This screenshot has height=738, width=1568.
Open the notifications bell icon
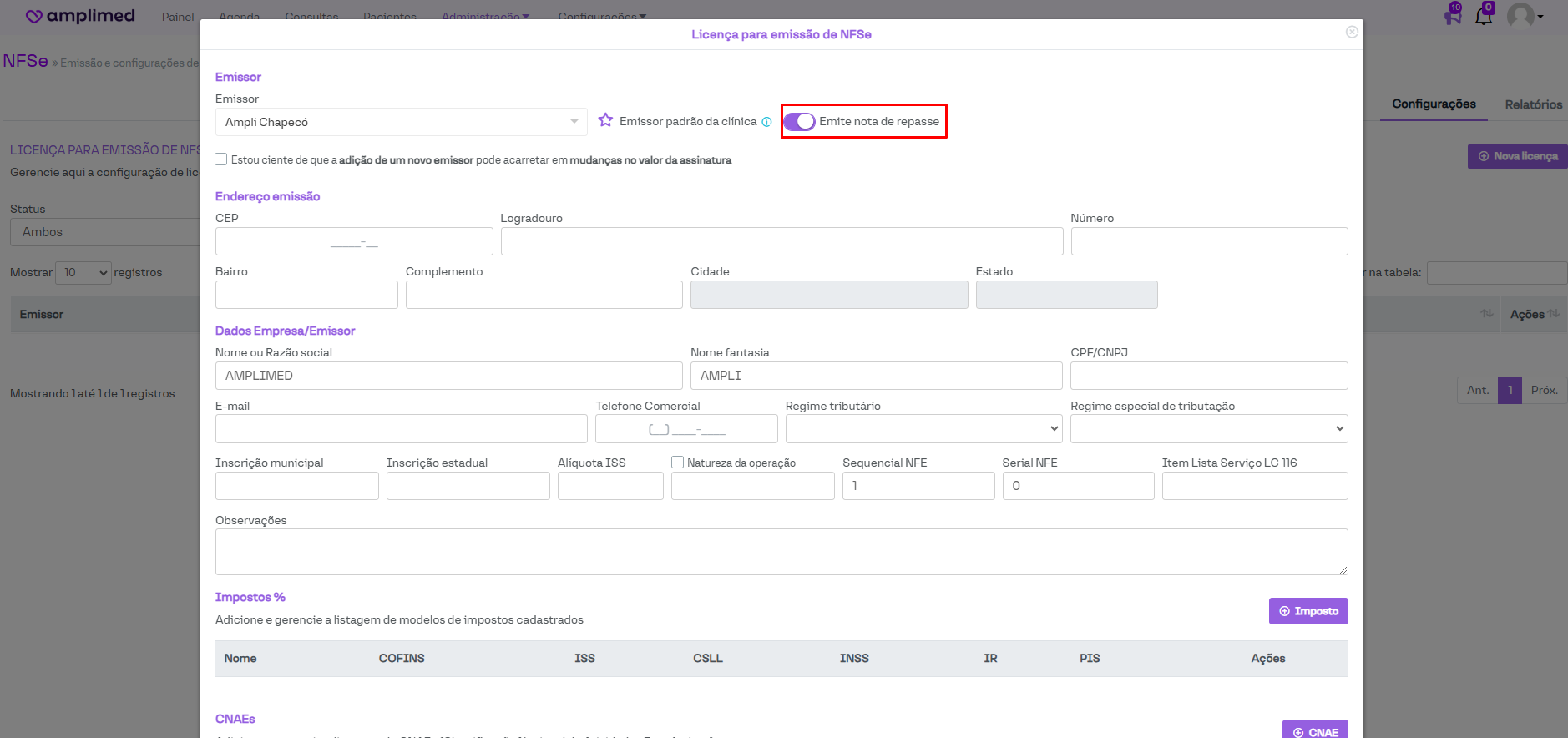pos(1484,15)
